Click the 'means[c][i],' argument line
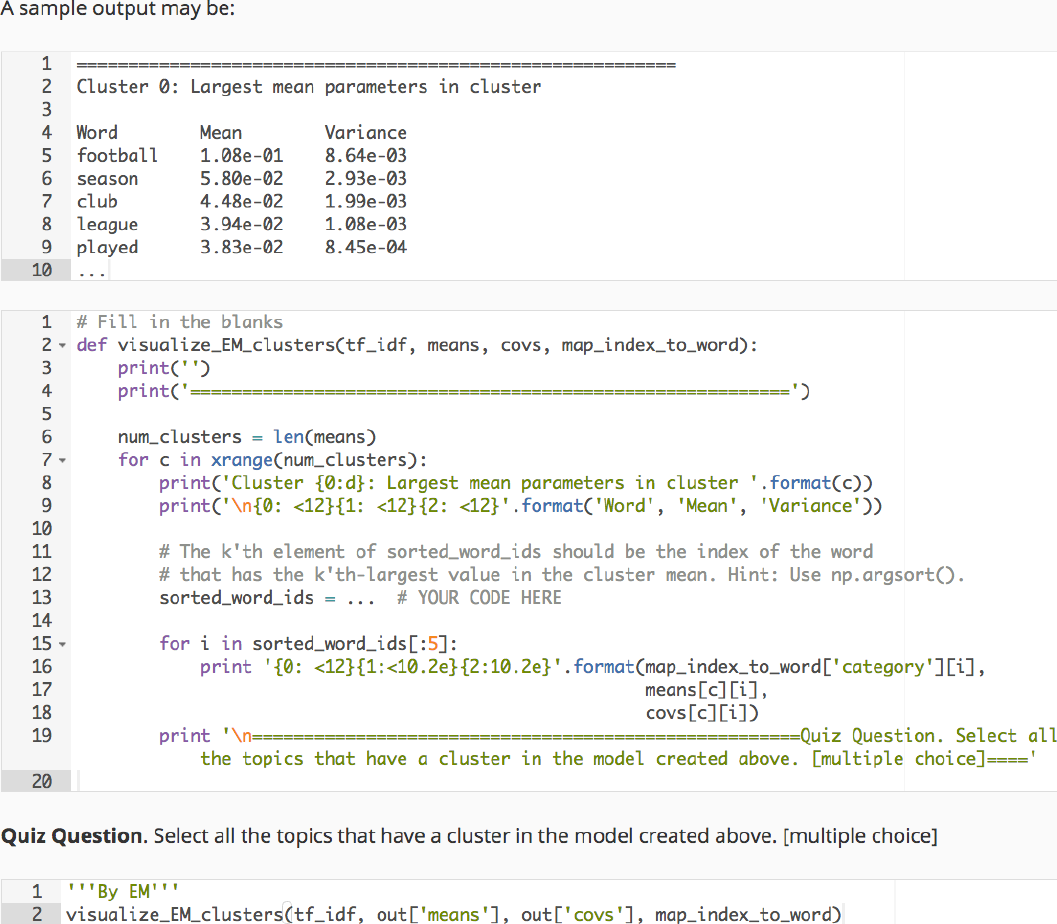 tap(706, 690)
